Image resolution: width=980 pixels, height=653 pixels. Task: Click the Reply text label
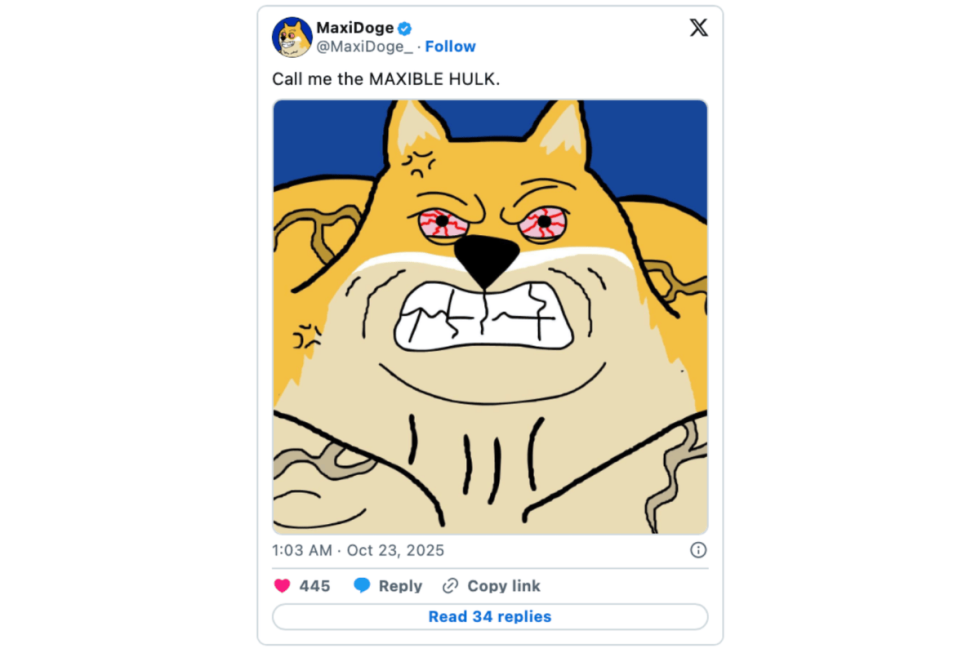tap(400, 586)
